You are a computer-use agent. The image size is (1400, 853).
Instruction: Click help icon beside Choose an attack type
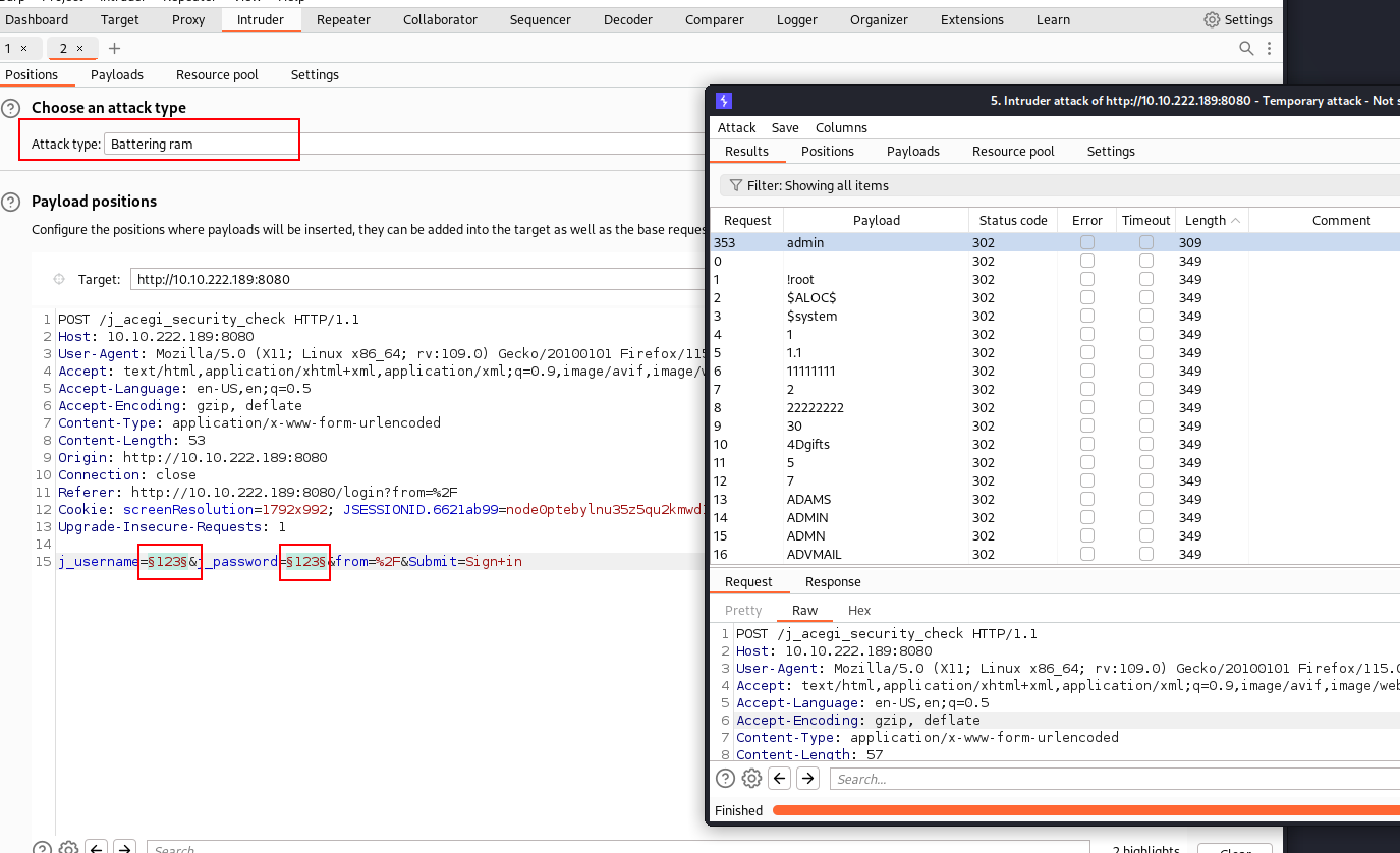pos(11,108)
